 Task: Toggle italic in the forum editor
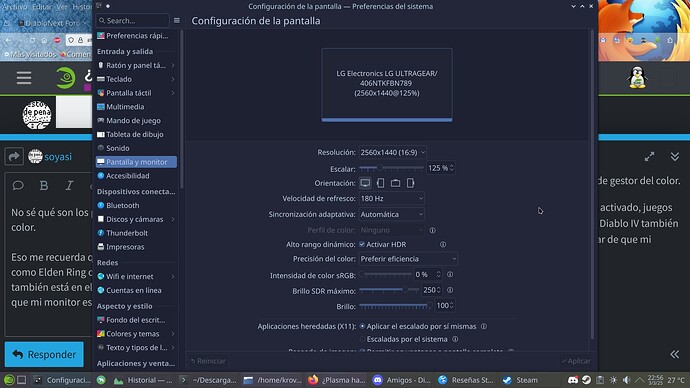[x=69, y=186]
